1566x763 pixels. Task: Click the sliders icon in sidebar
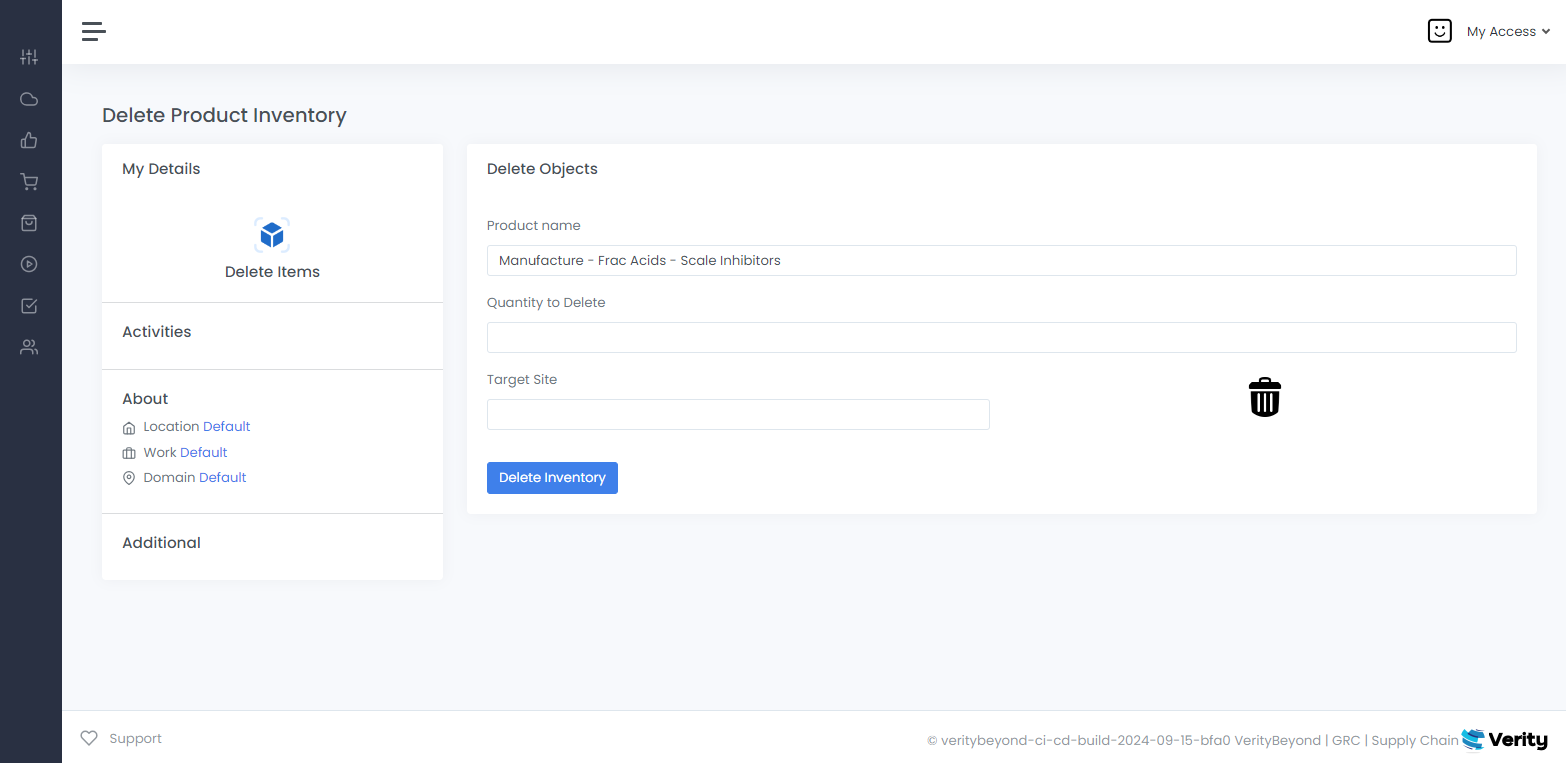pyautogui.click(x=29, y=57)
